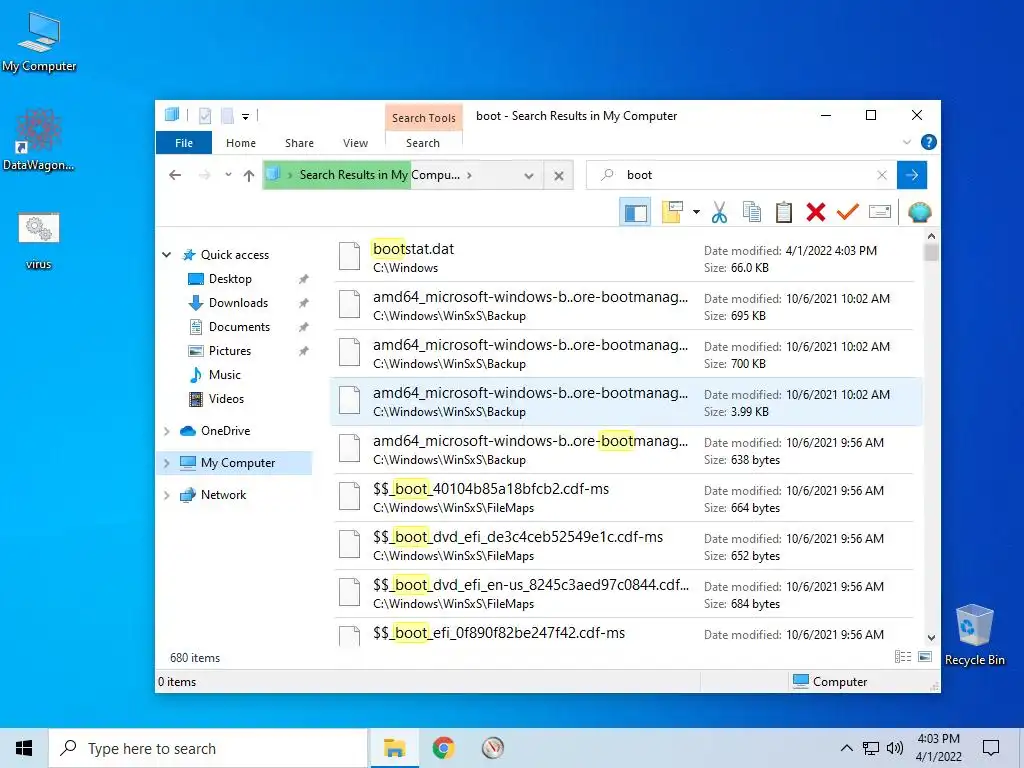The image size is (1024, 768).
Task: Click the scissors Cut icon
Action: [x=719, y=212]
